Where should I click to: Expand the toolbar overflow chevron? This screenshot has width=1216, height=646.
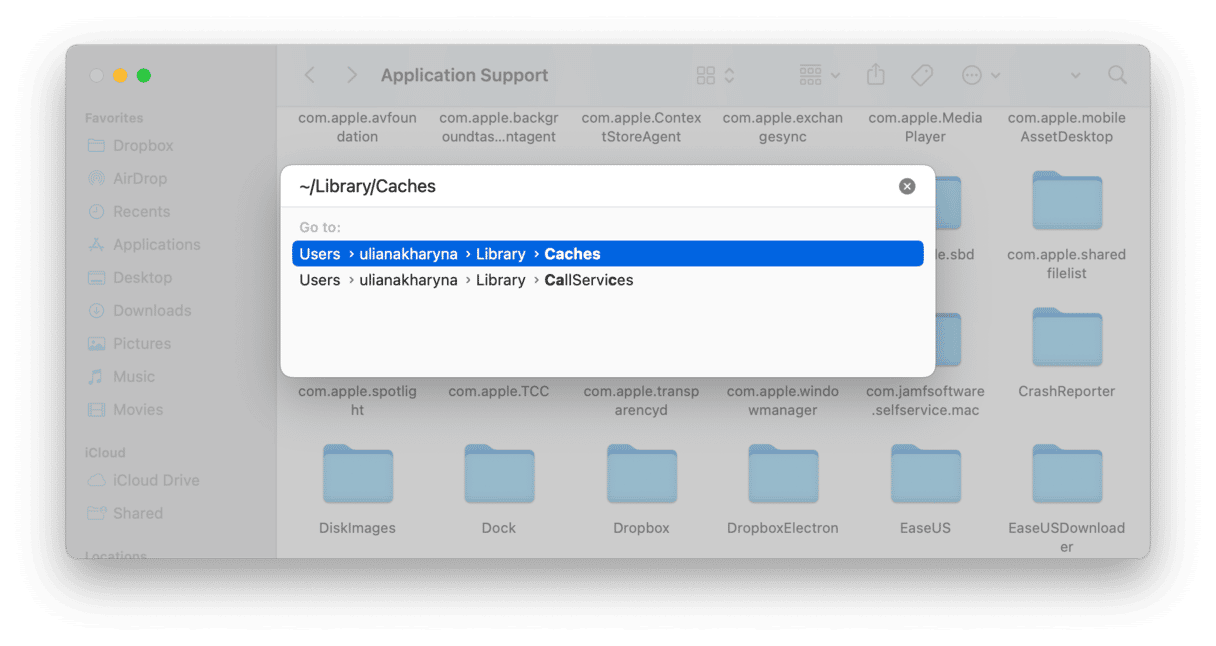pos(1075,75)
